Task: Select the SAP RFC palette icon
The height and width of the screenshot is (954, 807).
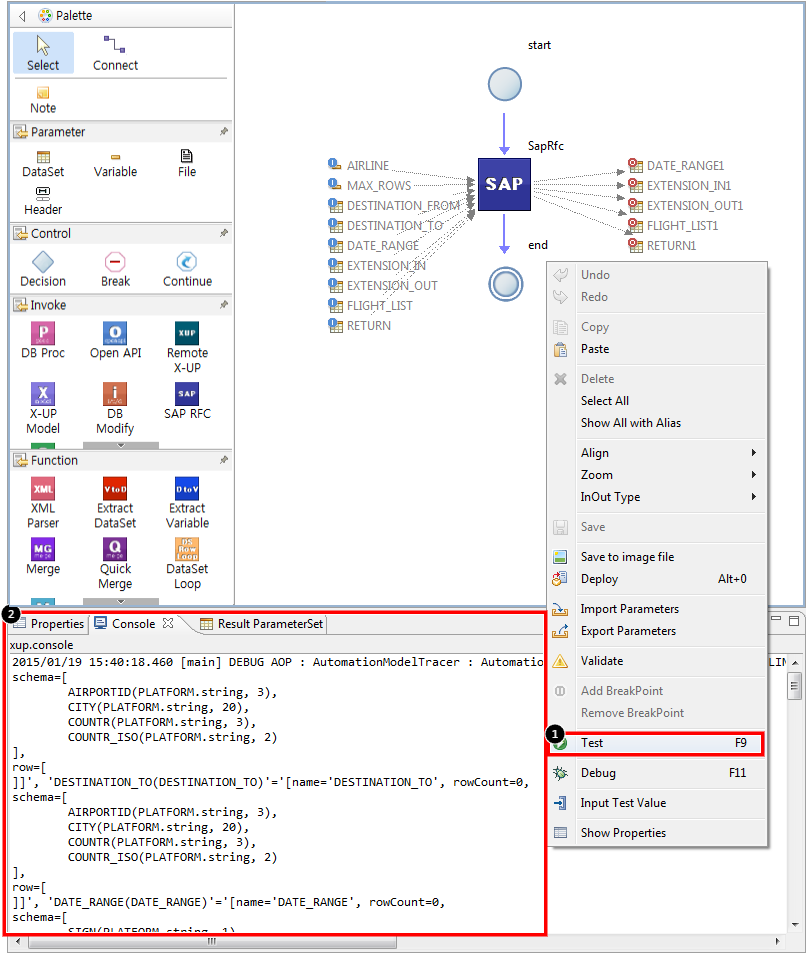Action: coord(187,401)
